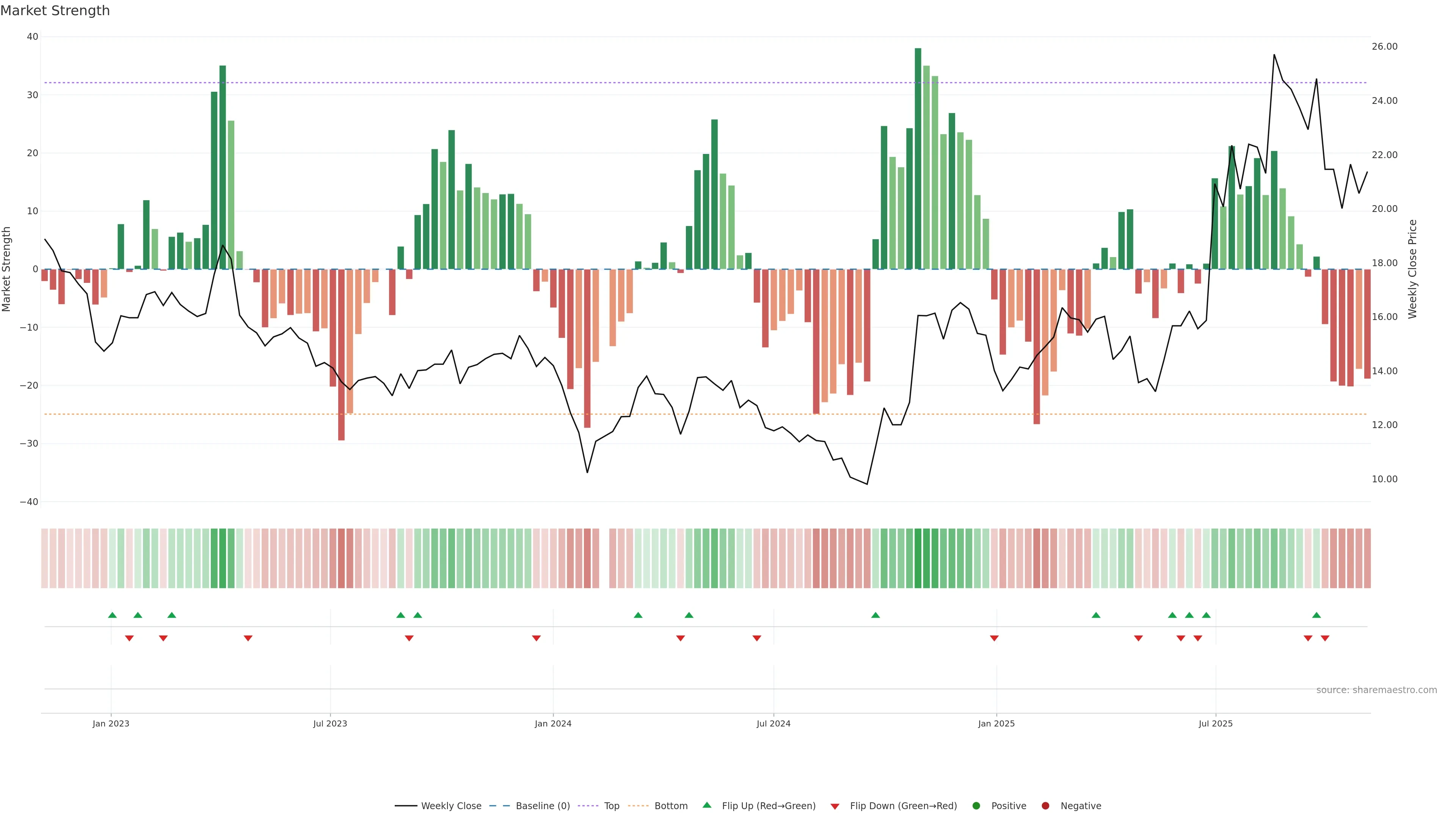Viewport: 1456px width, 819px height.
Task: Click last red flip-down triangle marker
Action: [x=1325, y=638]
